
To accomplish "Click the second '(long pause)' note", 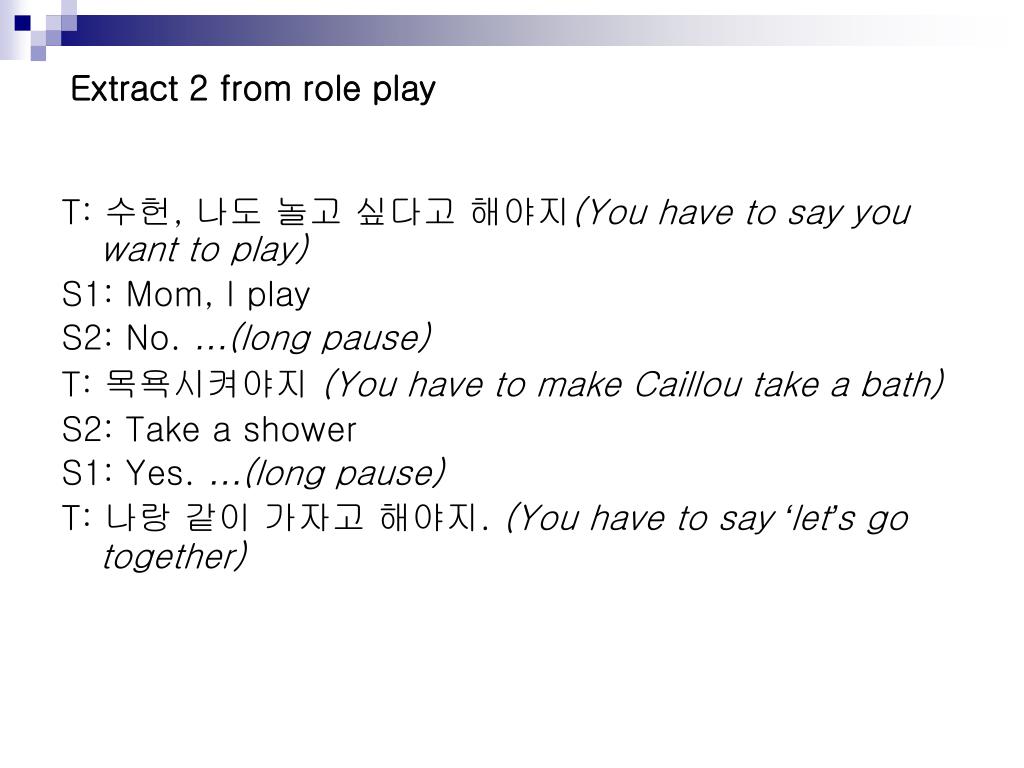I will (x=345, y=473).
